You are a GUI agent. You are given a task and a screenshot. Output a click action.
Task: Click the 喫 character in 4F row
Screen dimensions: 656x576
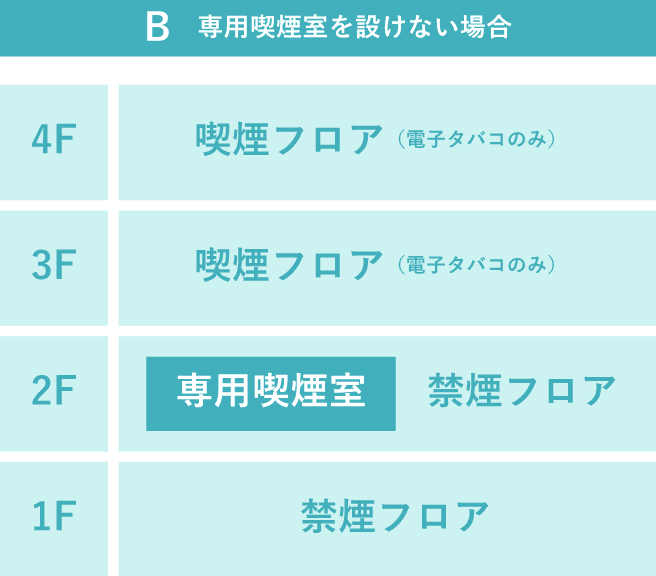pos(213,139)
